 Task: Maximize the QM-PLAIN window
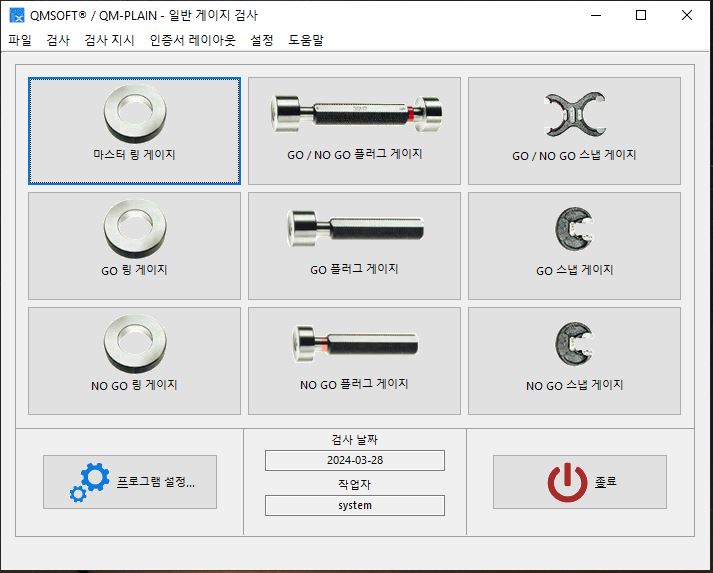641,15
